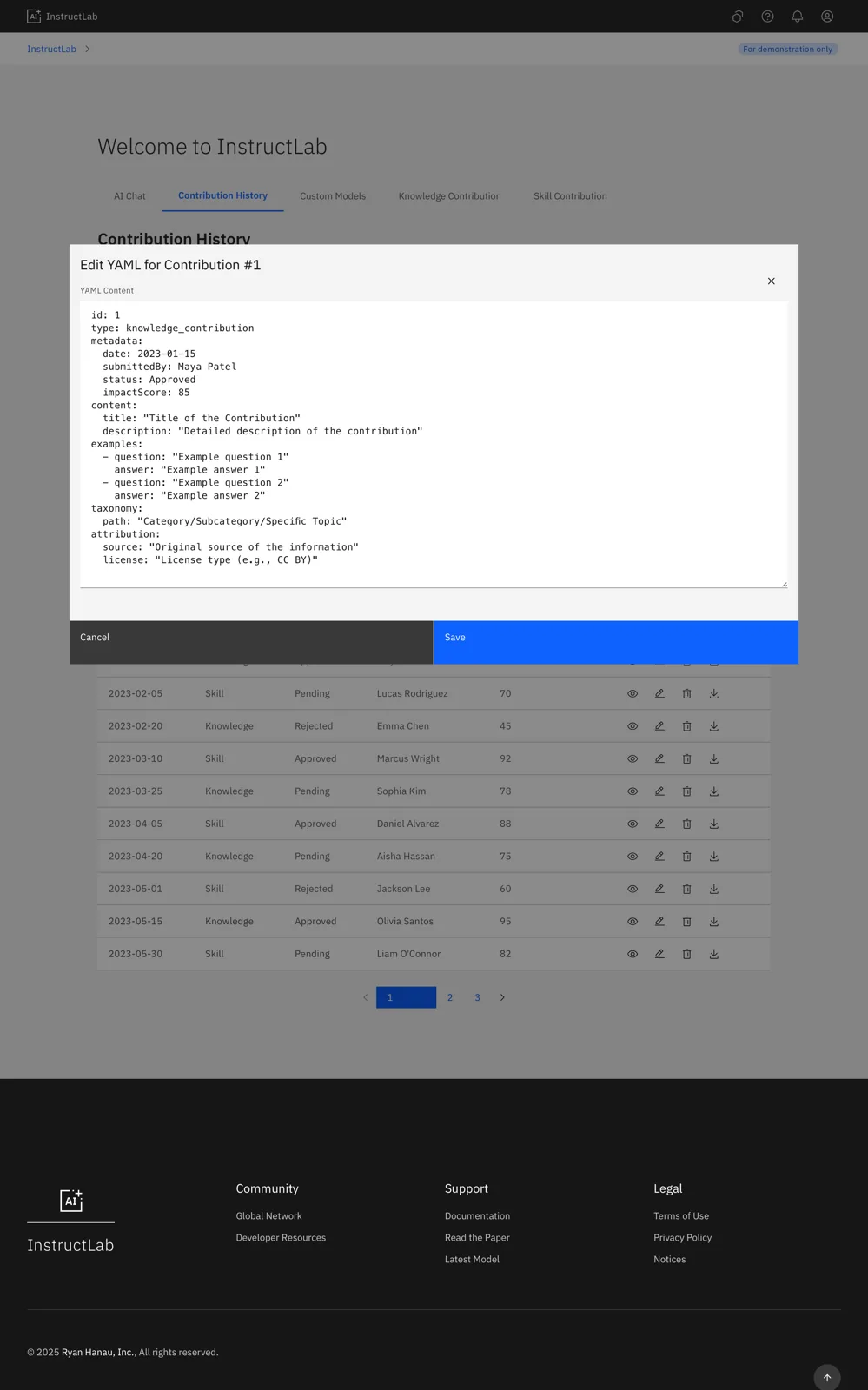Viewport: 868px width, 1390px height.
Task: View the Marcus Wright contribution (eye icon)
Action: click(x=633, y=759)
